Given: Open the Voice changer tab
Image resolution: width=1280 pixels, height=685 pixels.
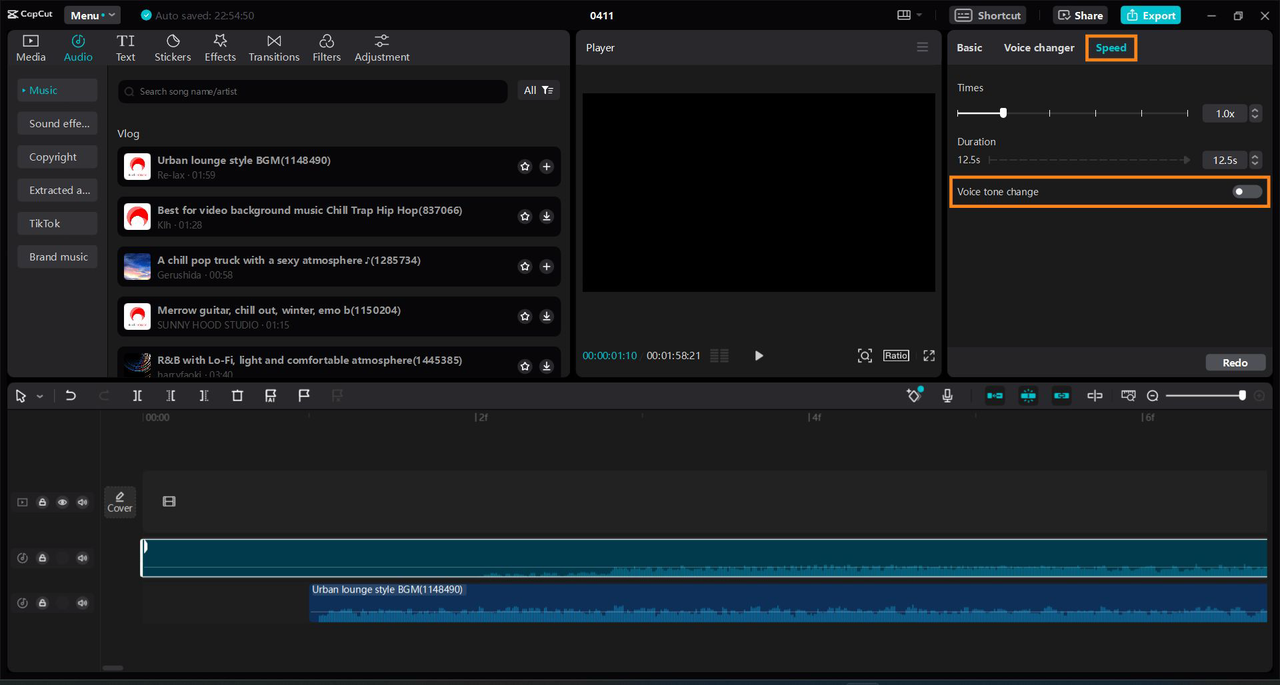Looking at the screenshot, I should click(1039, 47).
